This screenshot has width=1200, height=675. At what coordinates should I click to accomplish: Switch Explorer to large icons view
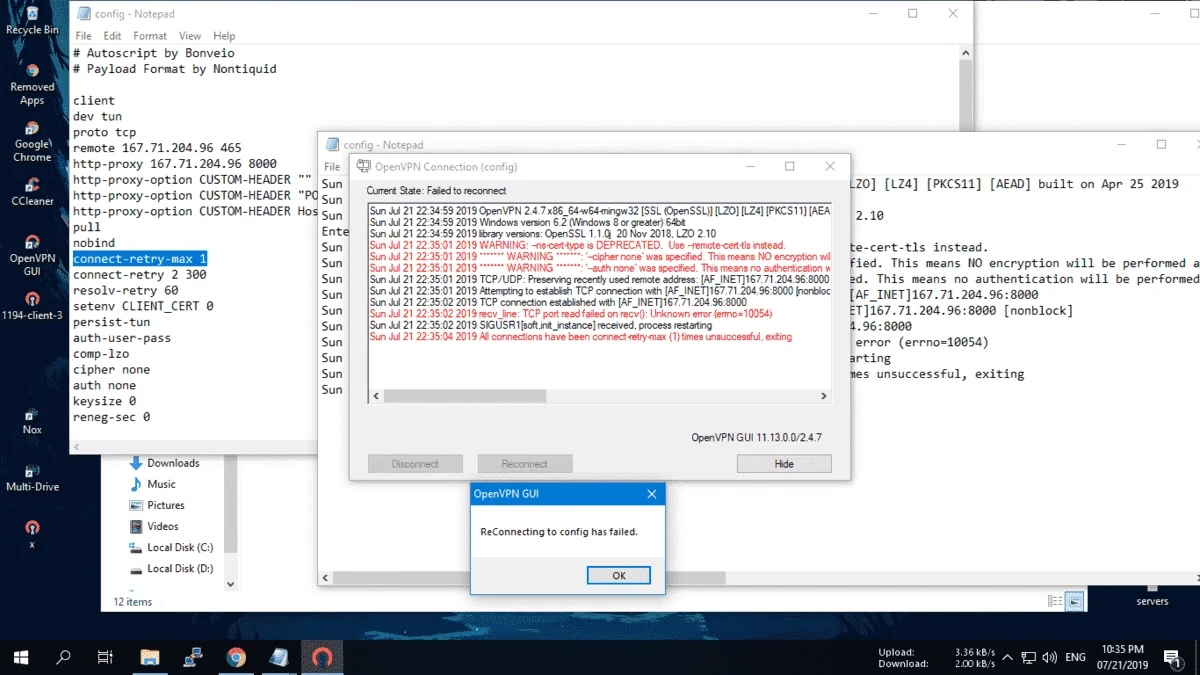point(1074,601)
